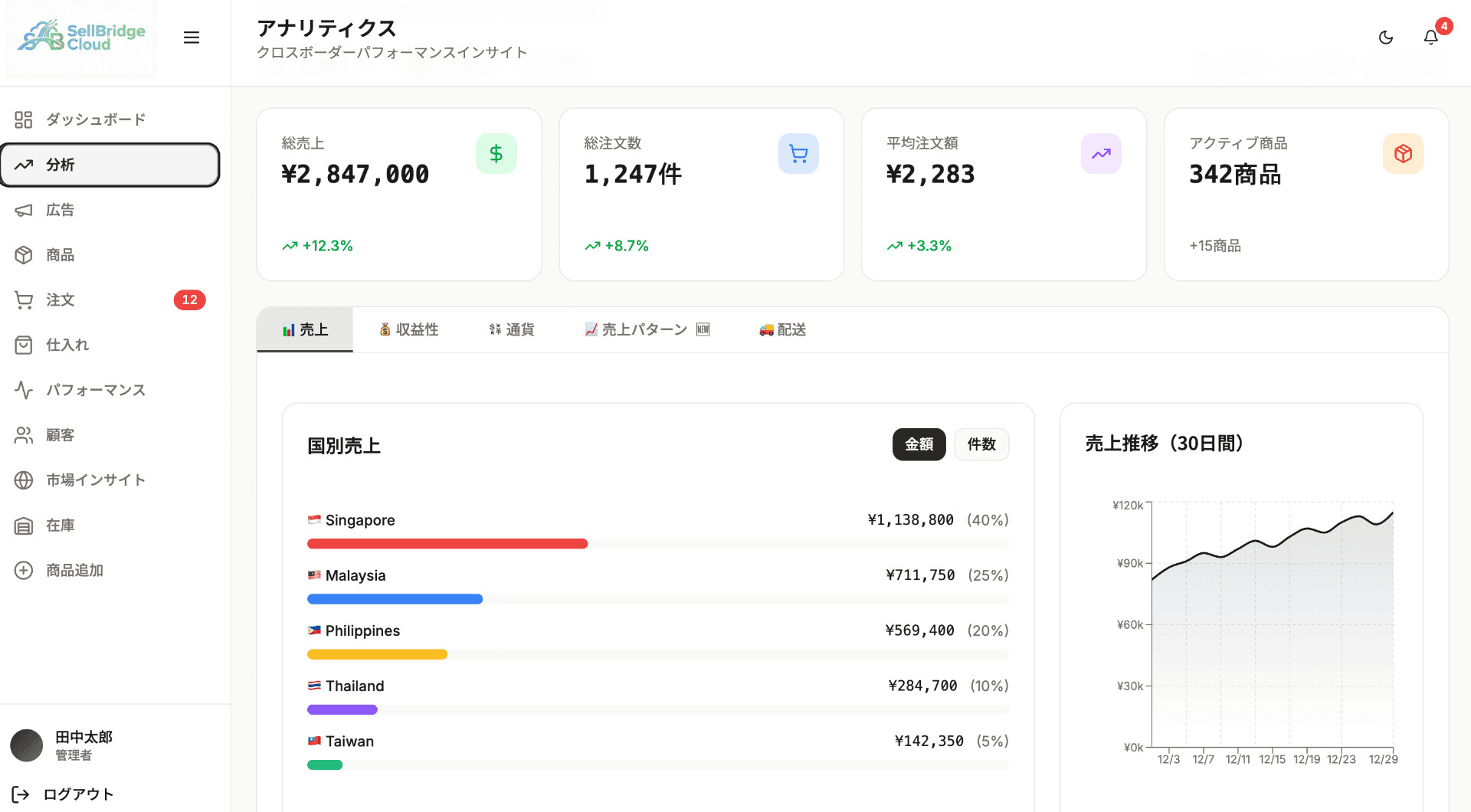The image size is (1471, 812).
Task: Click the 商品追加 plus icon
Action: (24, 570)
